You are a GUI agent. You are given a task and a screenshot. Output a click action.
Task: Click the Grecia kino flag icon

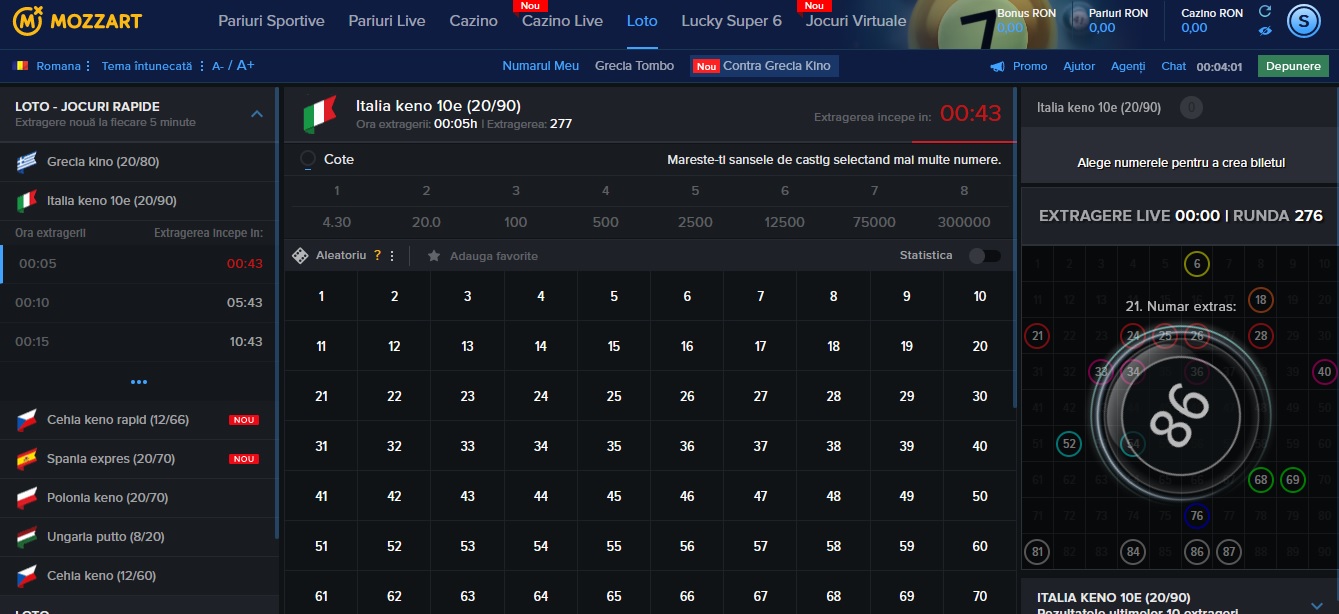click(x=27, y=161)
